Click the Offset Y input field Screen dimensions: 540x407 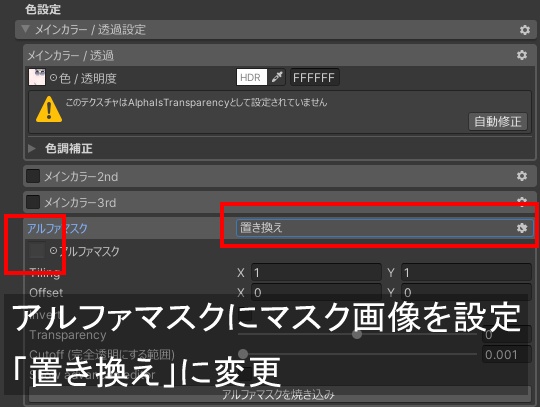pyautogui.click(x=466, y=292)
